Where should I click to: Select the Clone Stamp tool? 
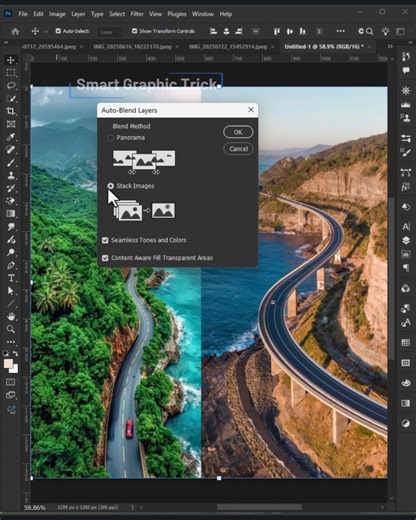click(11, 175)
